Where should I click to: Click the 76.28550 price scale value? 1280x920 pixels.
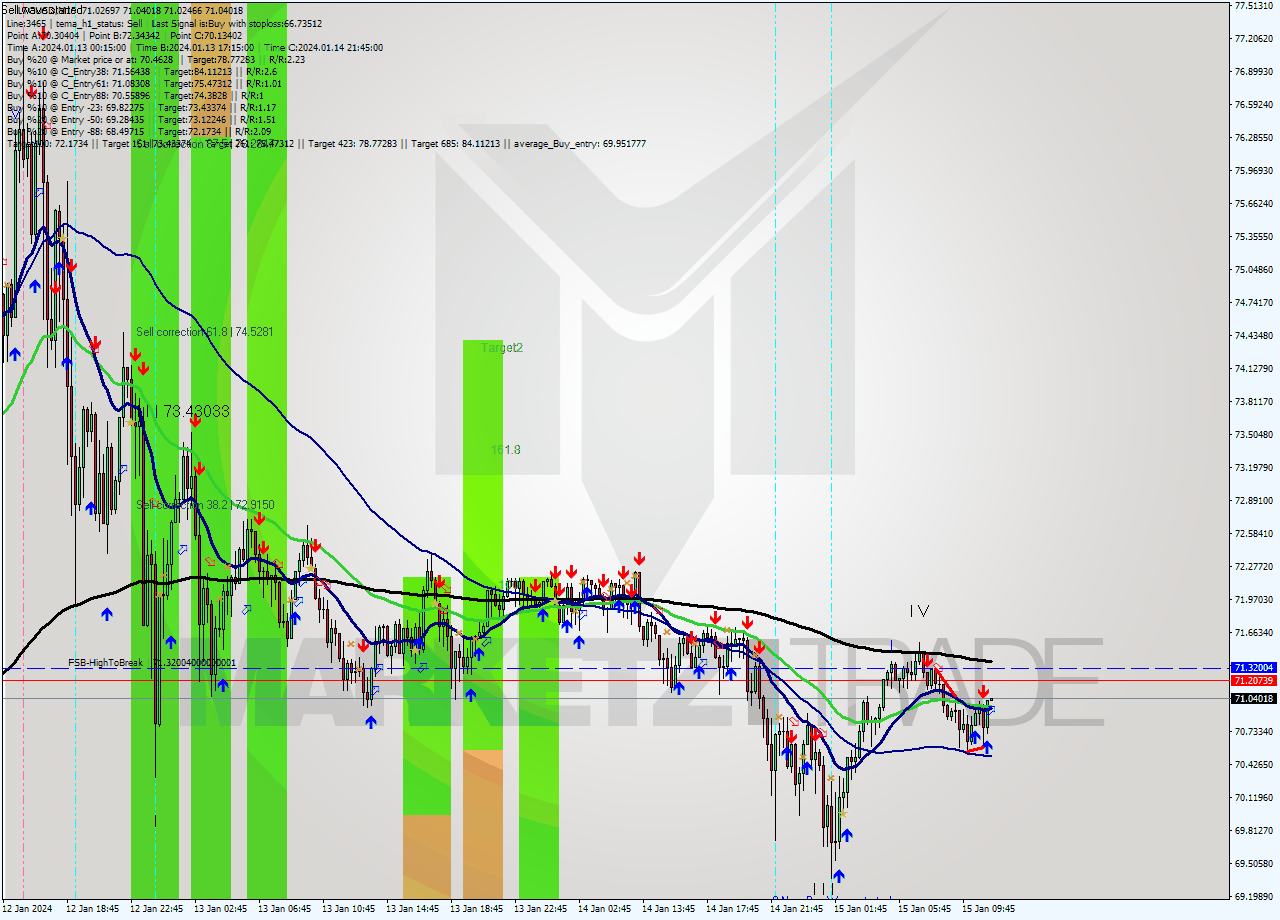(x=1253, y=137)
